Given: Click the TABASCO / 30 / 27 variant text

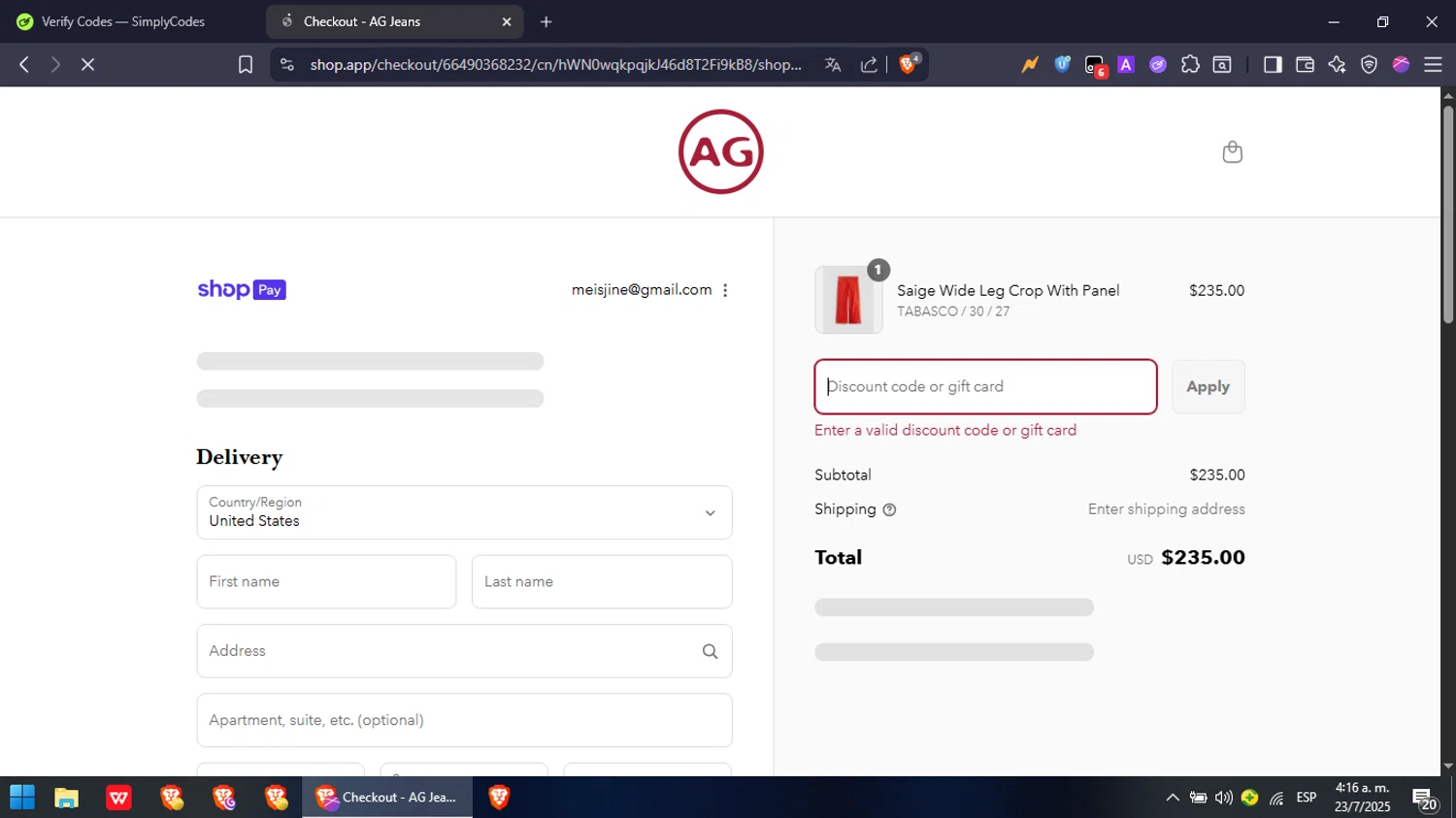Looking at the screenshot, I should tap(953, 311).
